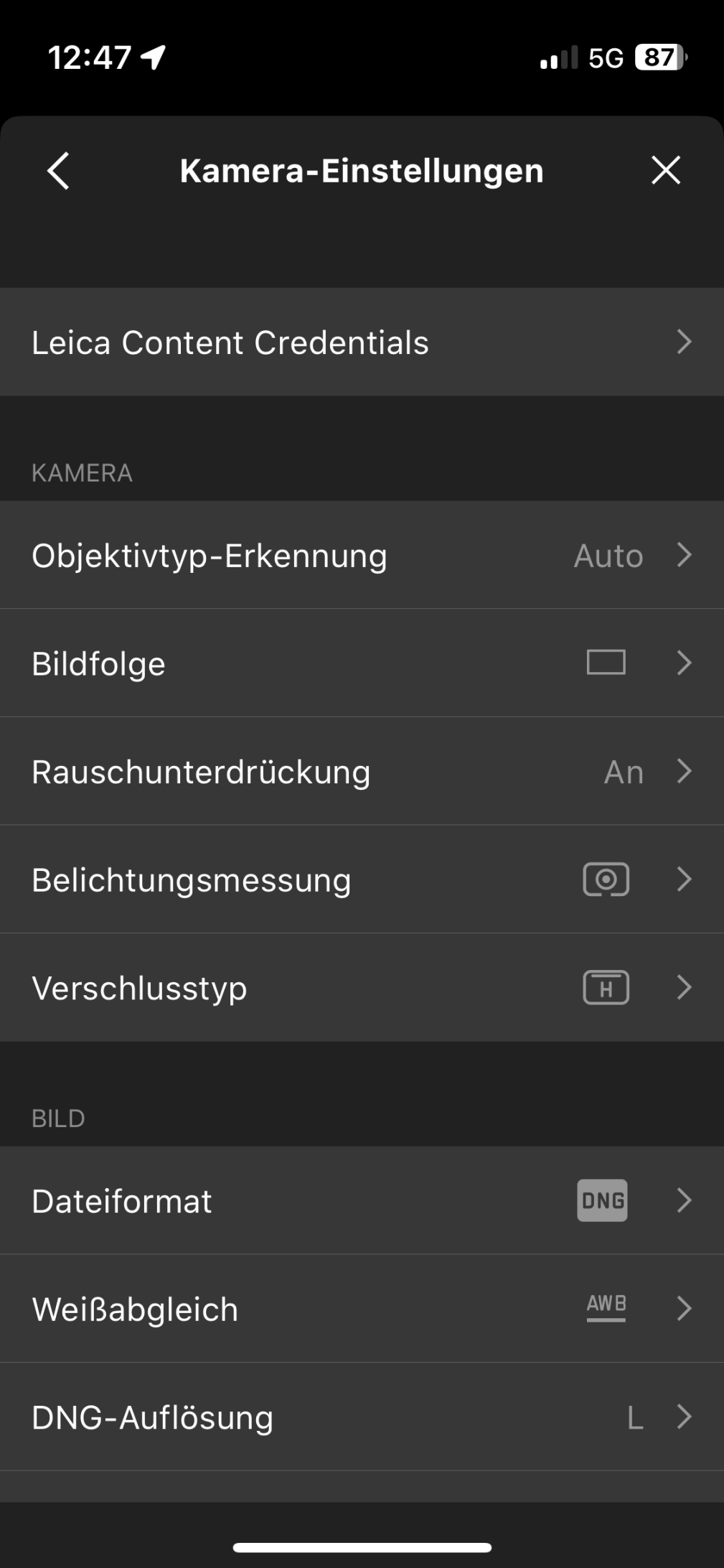The image size is (724, 1568).
Task: Tap the L value for DNG-Auflösung
Action: point(634,1418)
